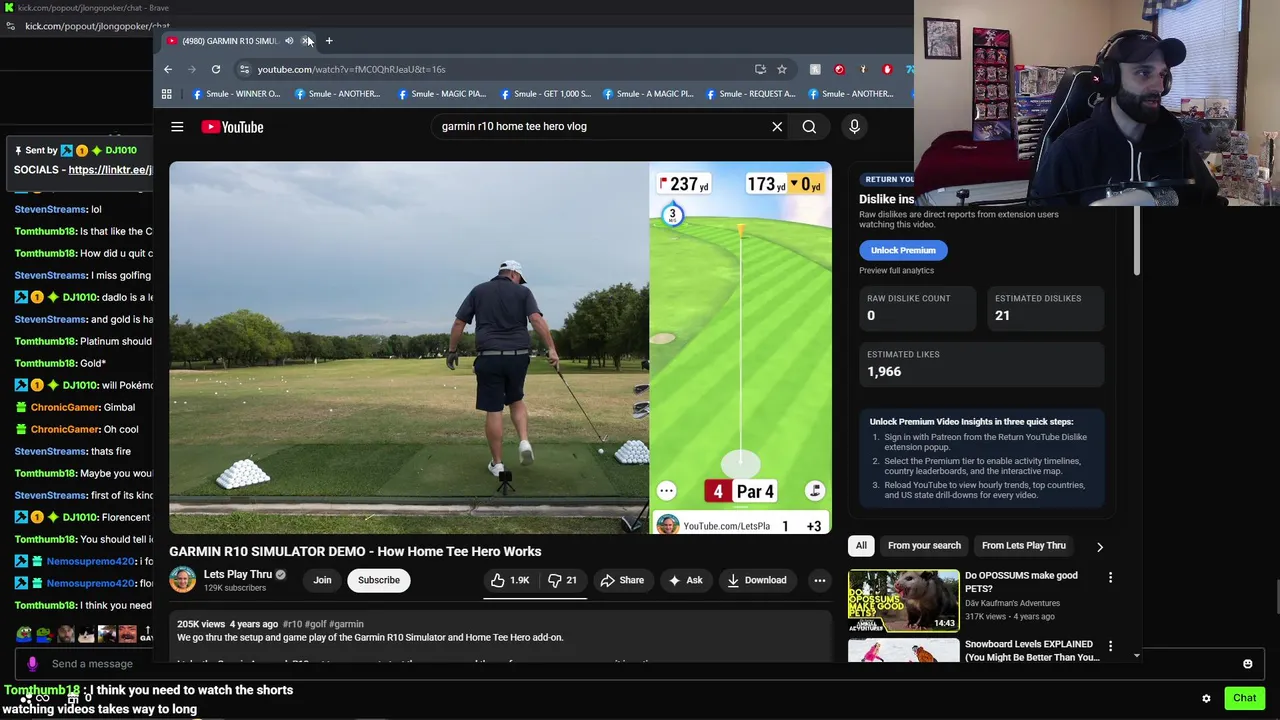1280x720 pixels.
Task: Reload the YouTube page
Action: coord(216,69)
